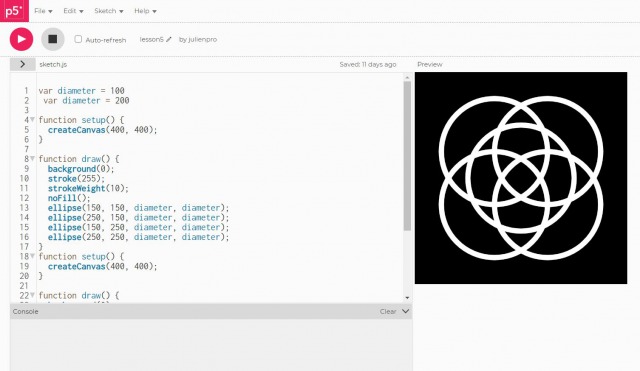The height and width of the screenshot is (371, 640).
Task: Stop the sketch with the stop button
Action: [53, 39]
